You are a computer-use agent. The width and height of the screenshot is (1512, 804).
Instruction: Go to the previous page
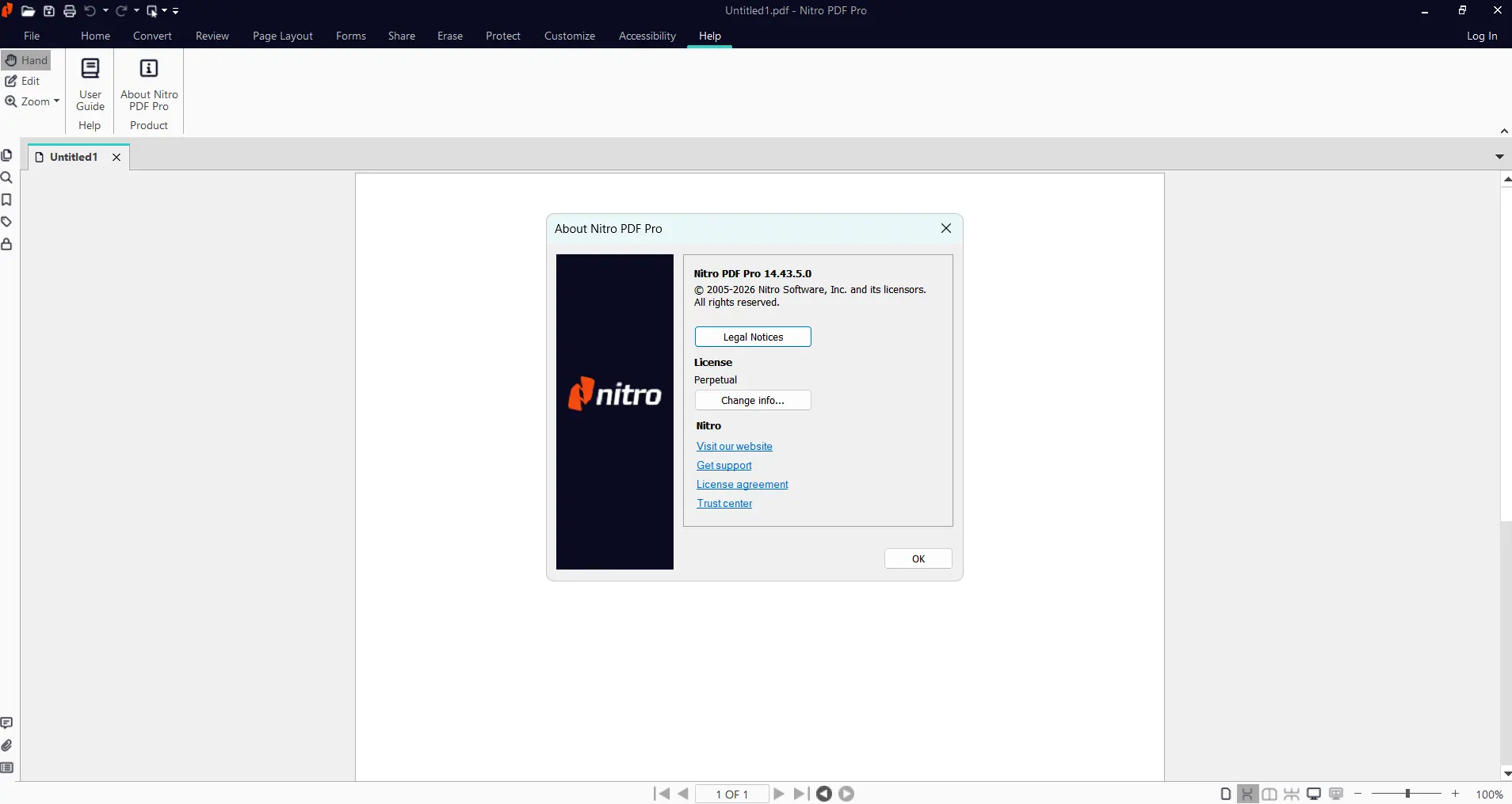point(683,794)
